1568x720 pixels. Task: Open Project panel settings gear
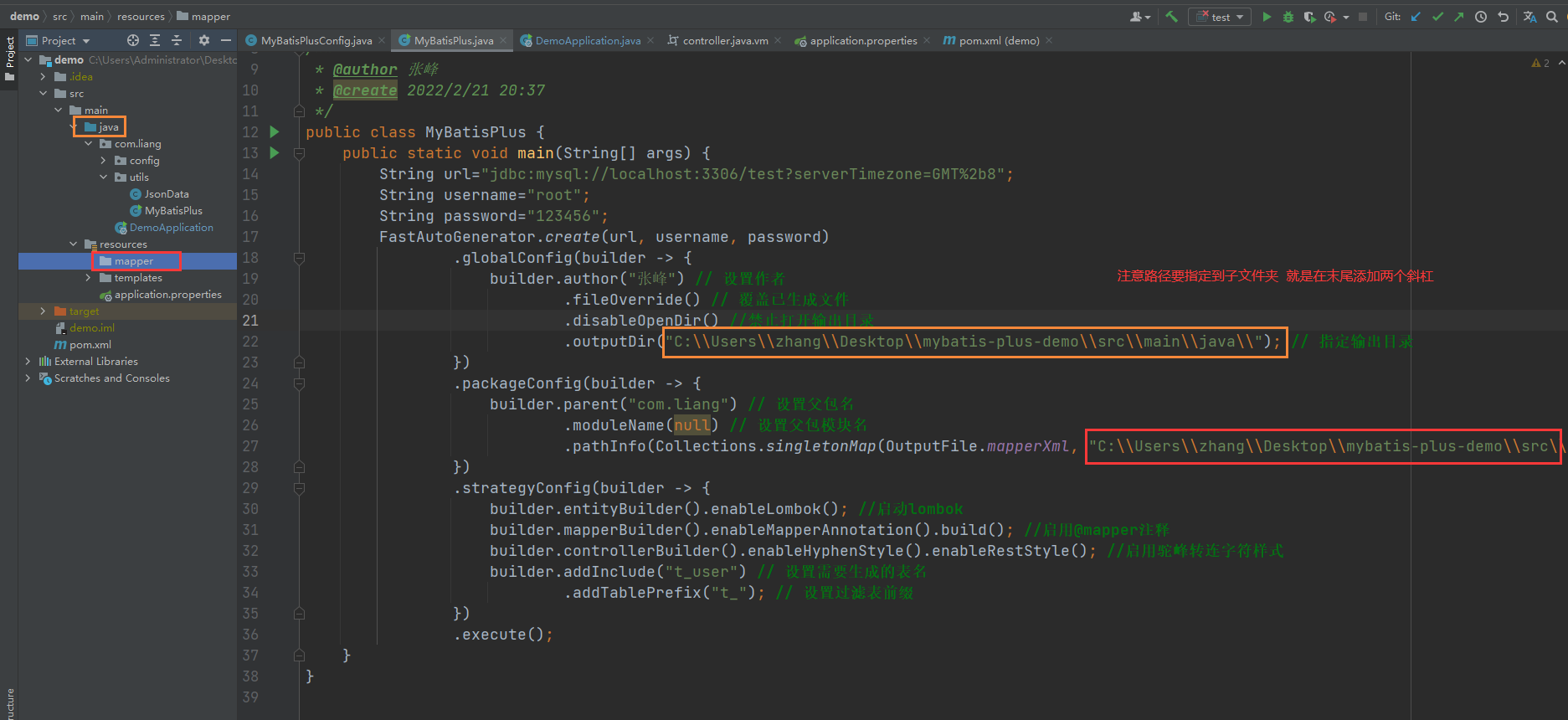[203, 40]
